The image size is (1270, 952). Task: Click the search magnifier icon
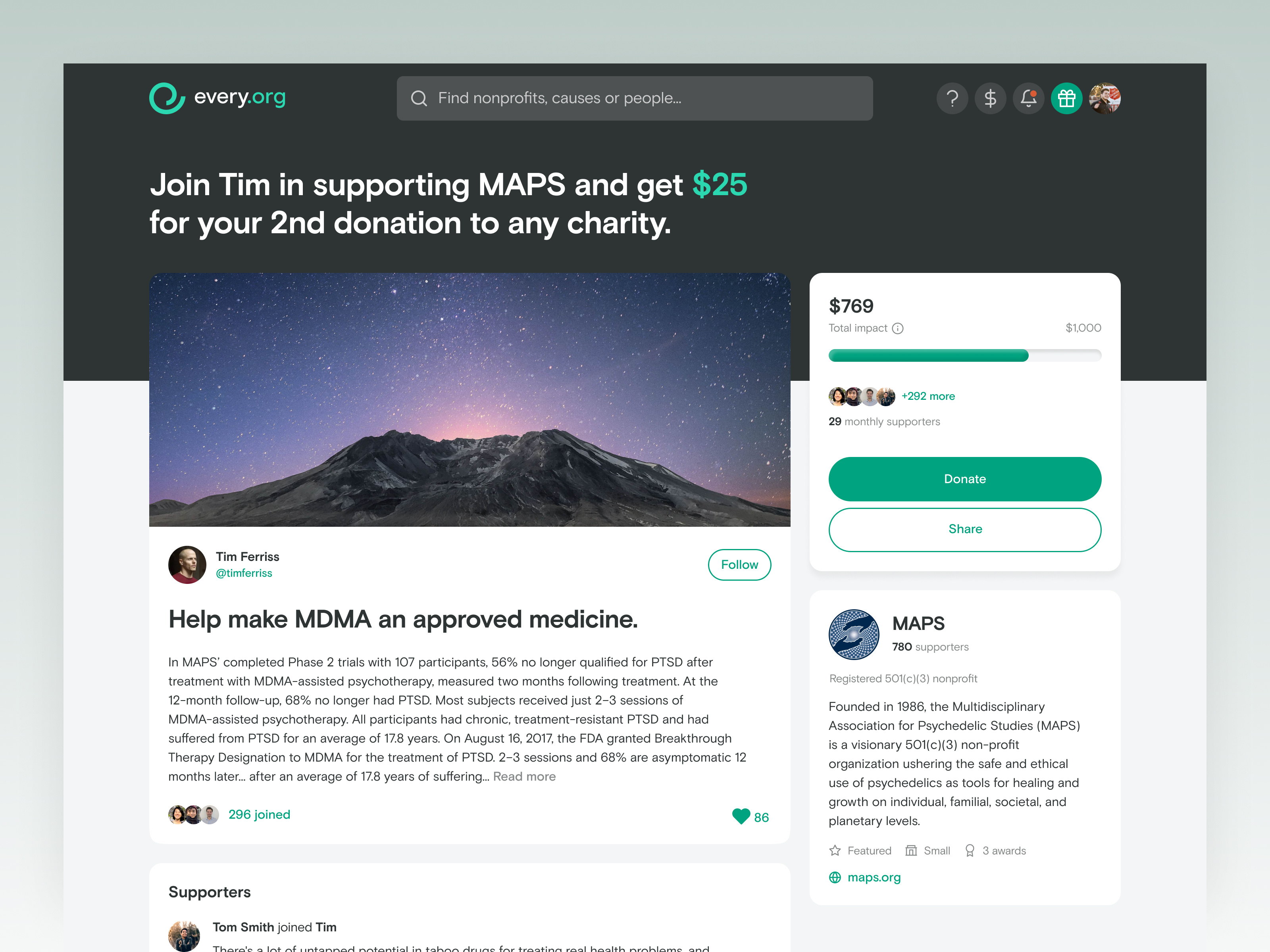coord(419,98)
